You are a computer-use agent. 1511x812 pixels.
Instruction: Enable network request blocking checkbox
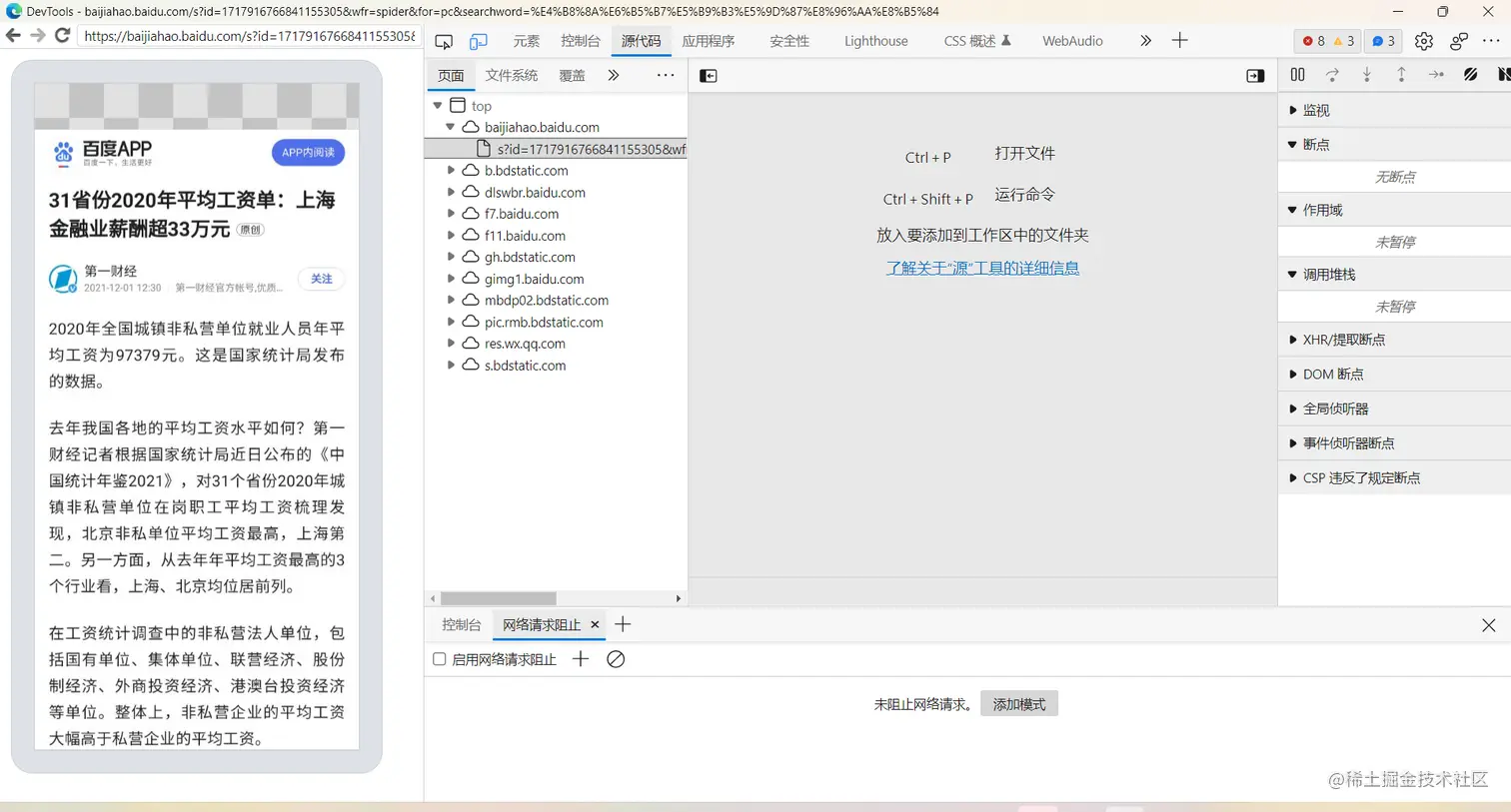[439, 659]
